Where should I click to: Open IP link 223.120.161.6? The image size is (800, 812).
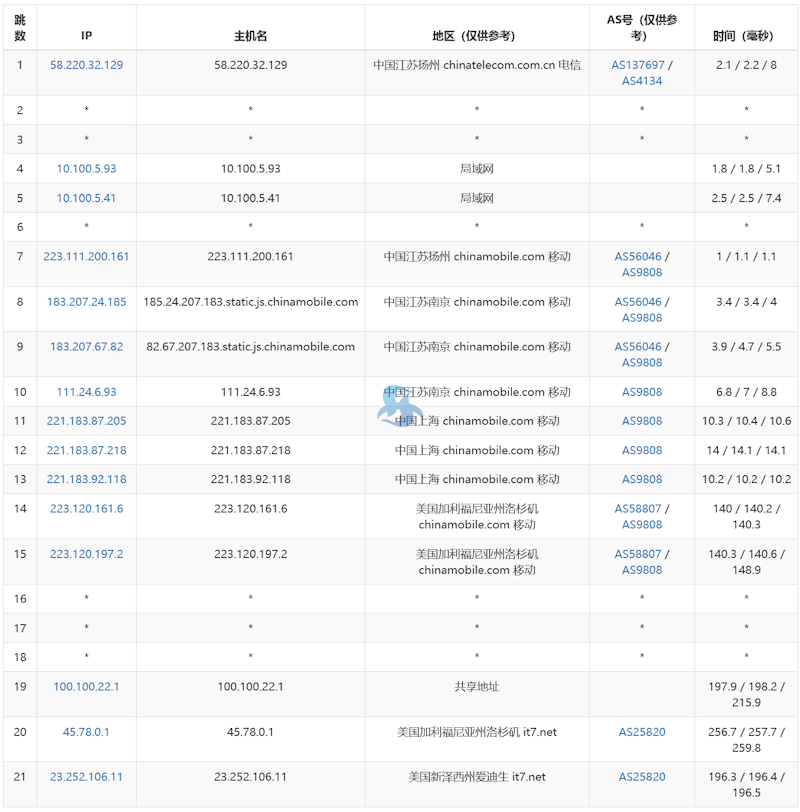coord(86,509)
